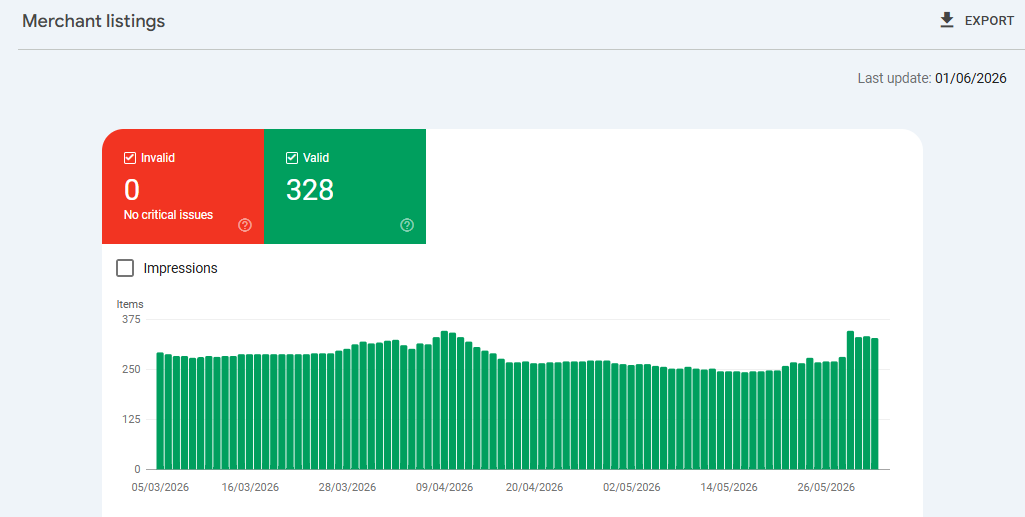Click the Last update date 01/06/2026
The image size is (1025, 517).
pyautogui.click(x=971, y=78)
